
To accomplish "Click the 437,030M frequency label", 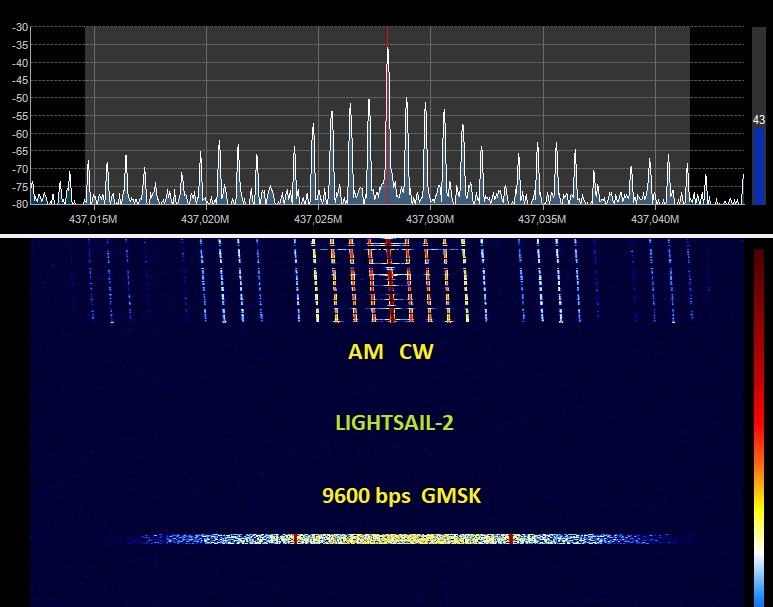I will click(x=430, y=219).
